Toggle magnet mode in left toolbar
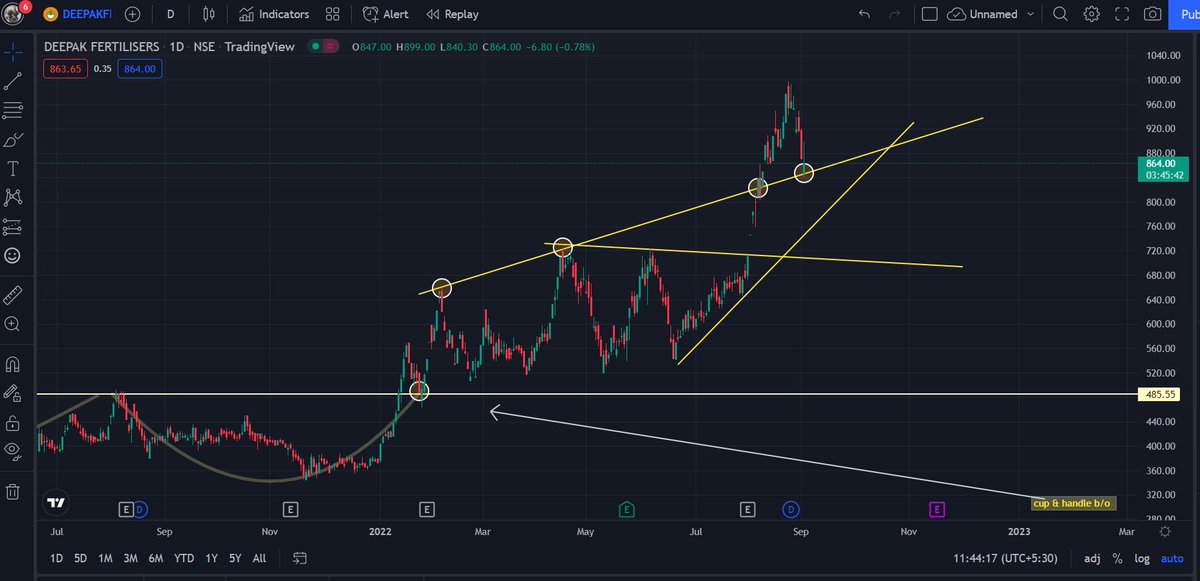Image resolution: width=1200 pixels, height=581 pixels. click(13, 364)
